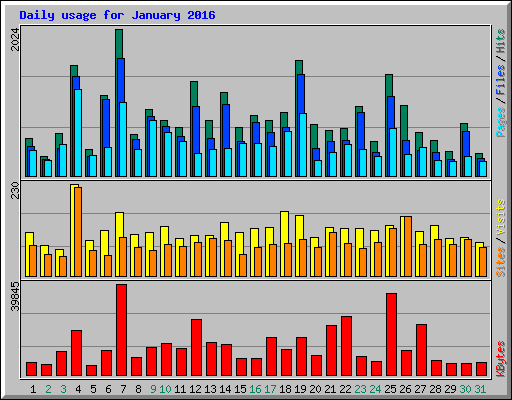Click the blue Files bar for day 7

pyautogui.click(x=121, y=80)
